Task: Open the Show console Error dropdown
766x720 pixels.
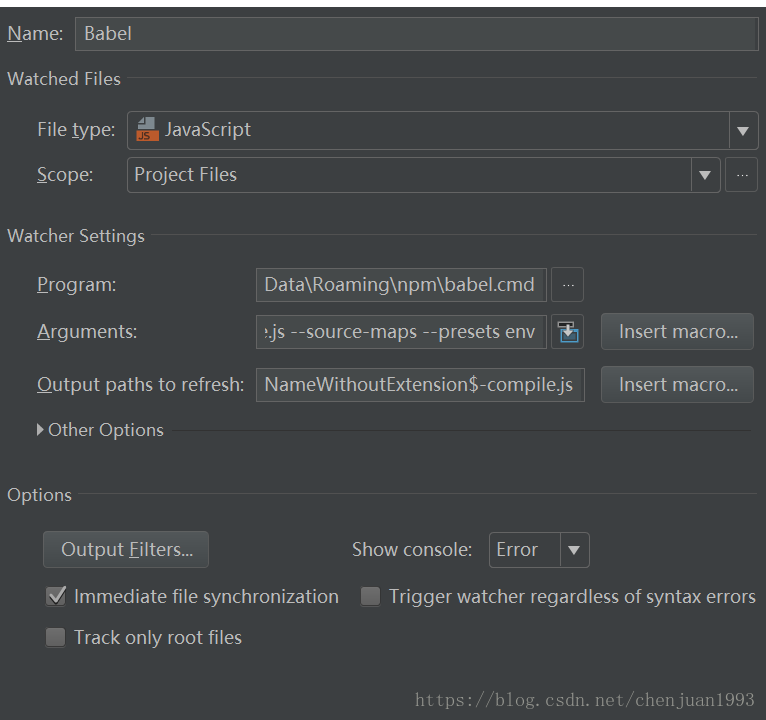Action: [x=539, y=550]
